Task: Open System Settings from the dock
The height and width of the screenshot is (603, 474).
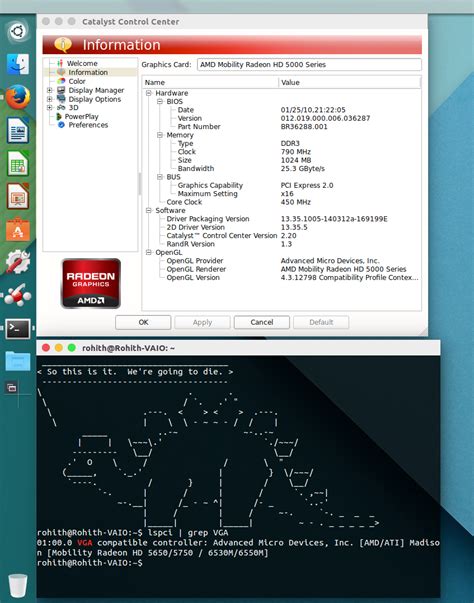Action: pyautogui.click(x=18, y=262)
